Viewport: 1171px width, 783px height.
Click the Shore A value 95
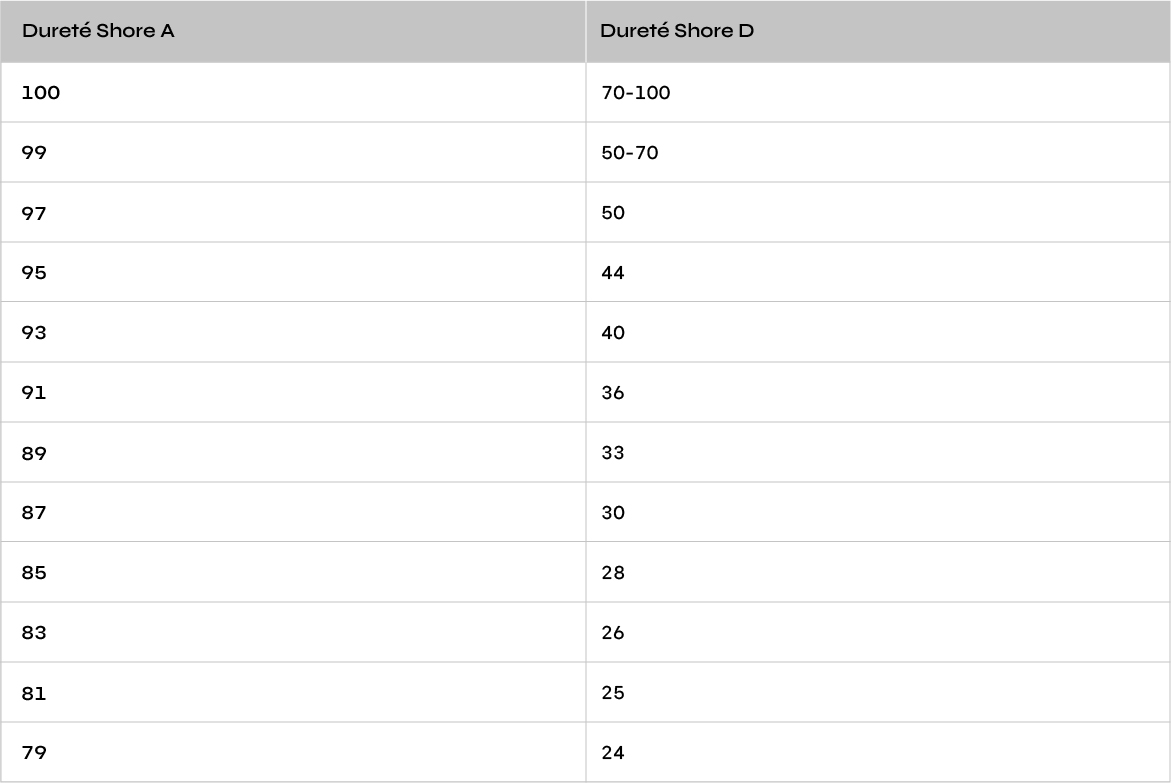pyautogui.click(x=34, y=273)
